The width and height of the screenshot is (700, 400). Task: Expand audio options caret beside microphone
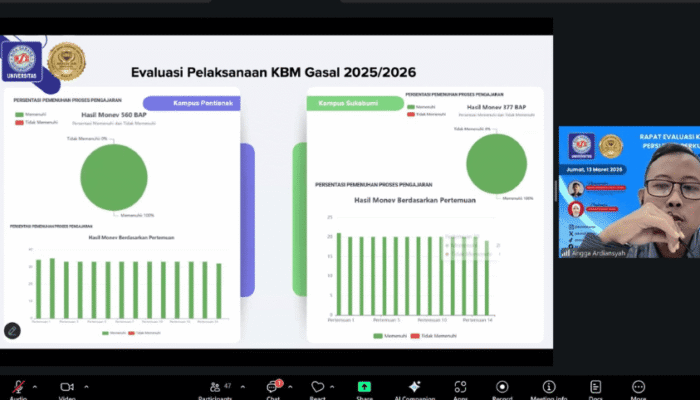35,387
